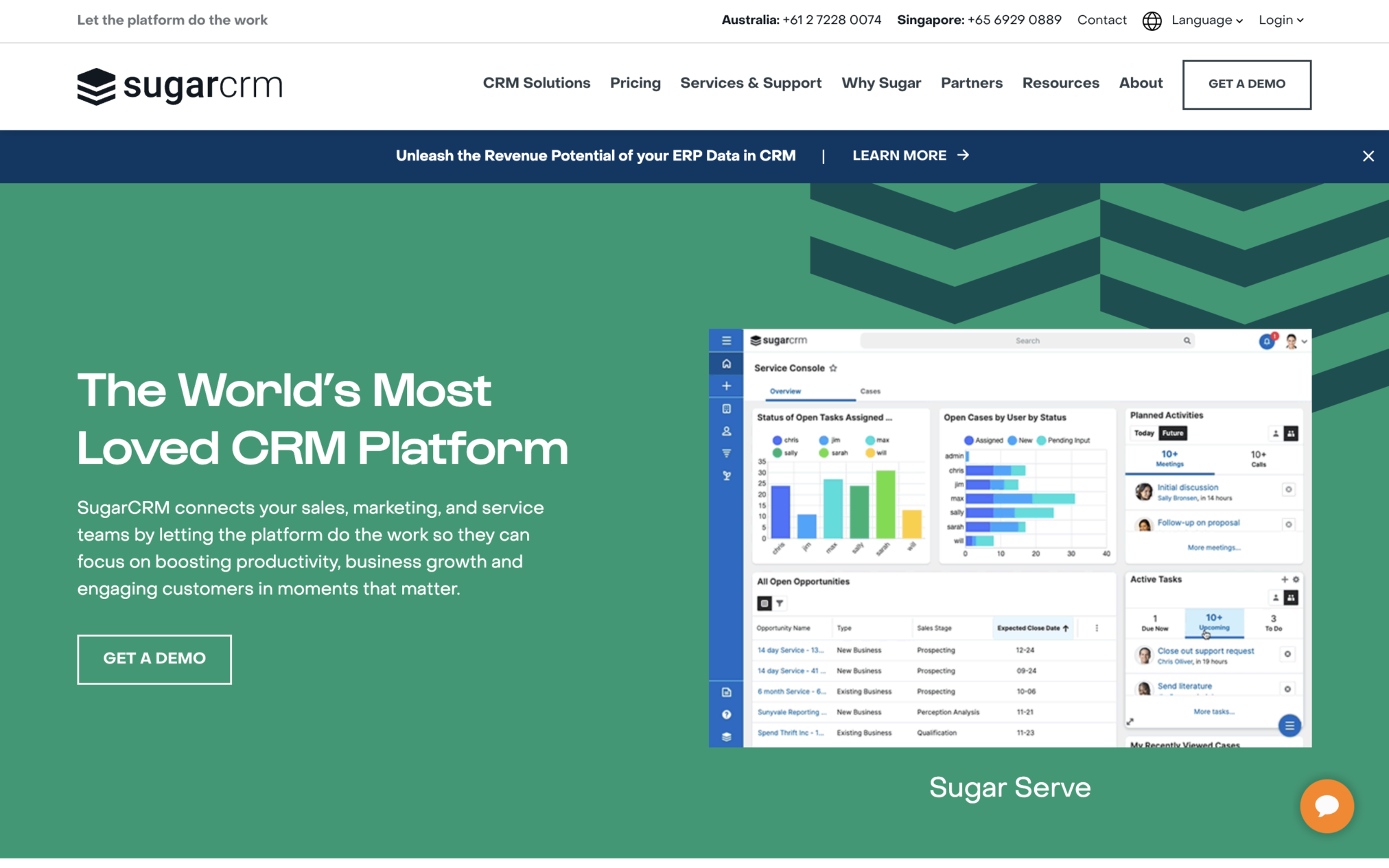Click the search magnifier icon in dashboard
The height and width of the screenshot is (868, 1389).
1187,340
